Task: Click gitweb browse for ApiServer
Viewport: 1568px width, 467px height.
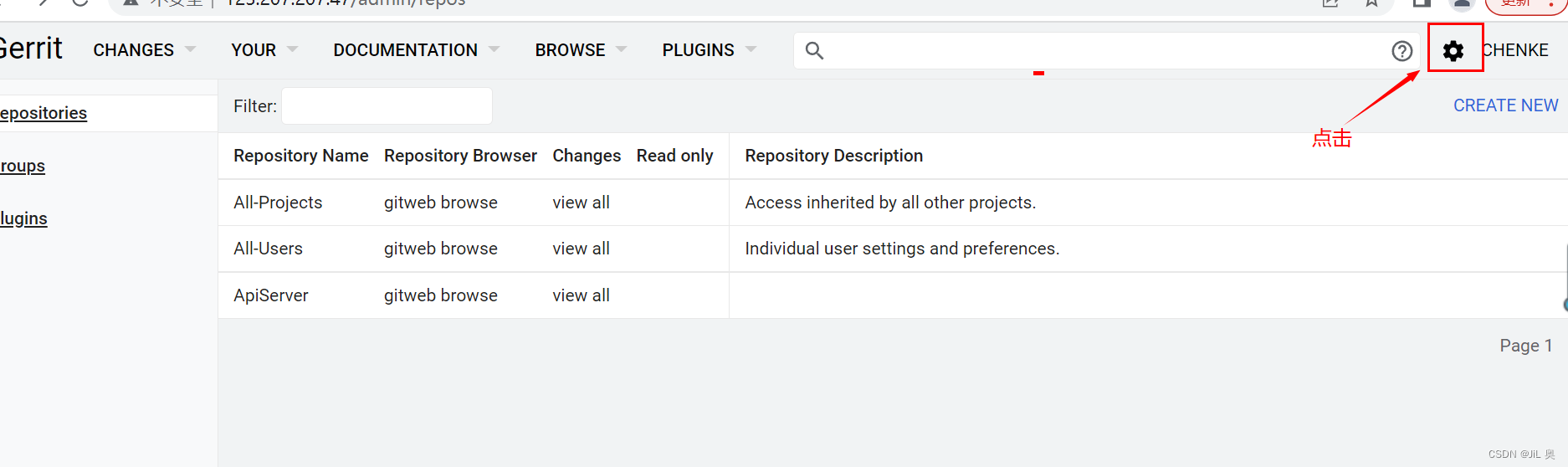Action: [440, 295]
